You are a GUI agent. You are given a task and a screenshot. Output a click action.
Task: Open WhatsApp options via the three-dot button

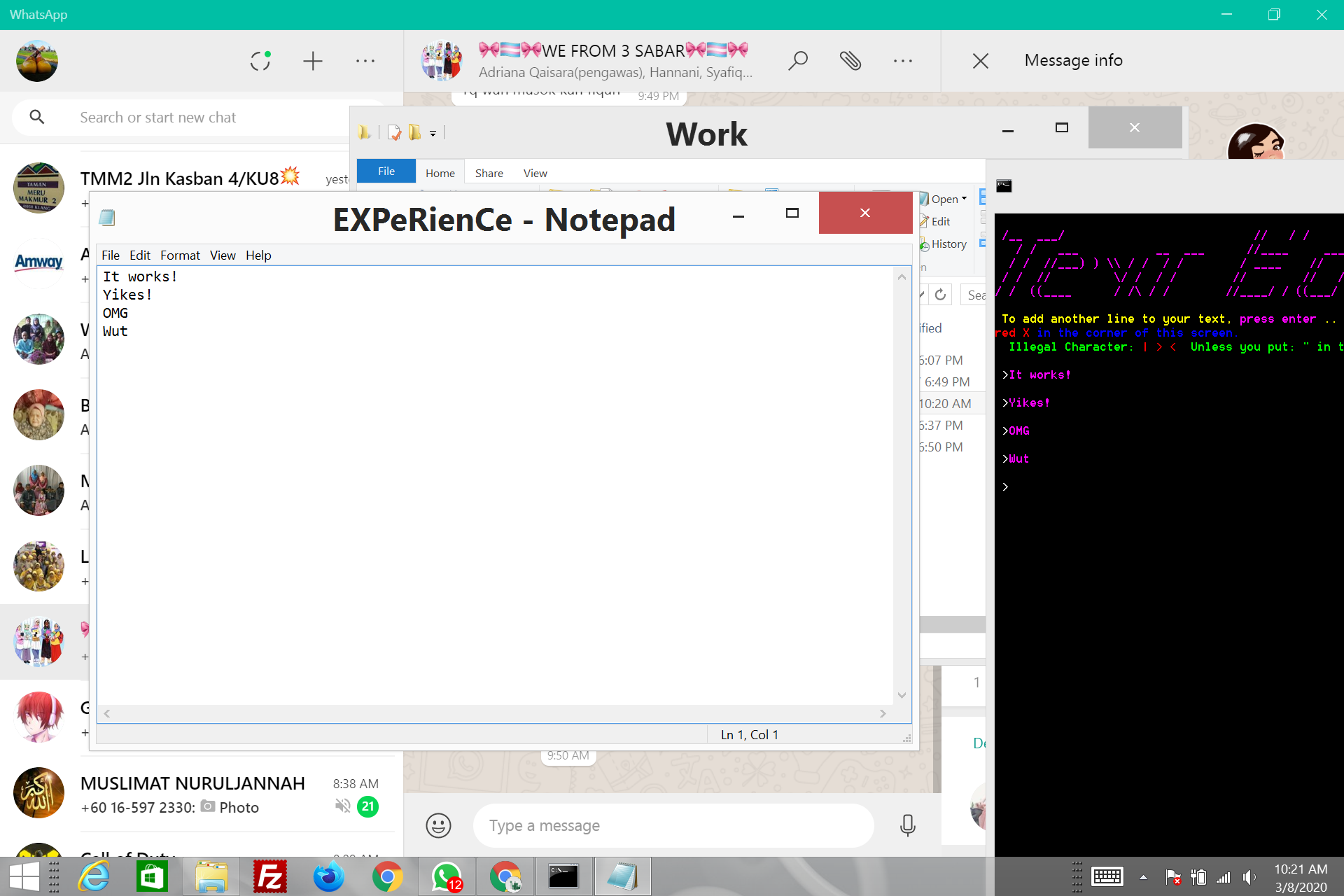365,61
